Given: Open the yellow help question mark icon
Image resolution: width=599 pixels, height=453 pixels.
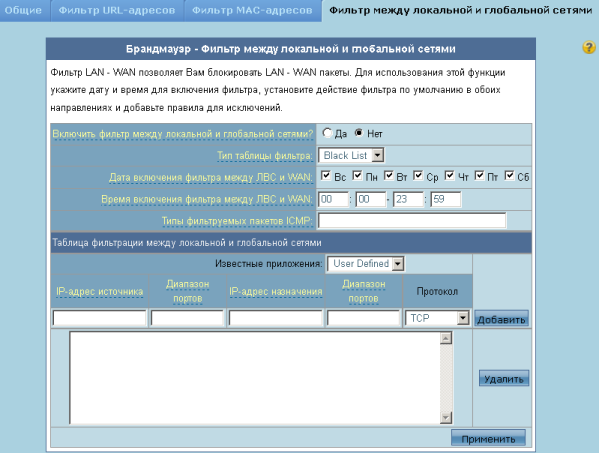Looking at the screenshot, I should click(x=589, y=47).
